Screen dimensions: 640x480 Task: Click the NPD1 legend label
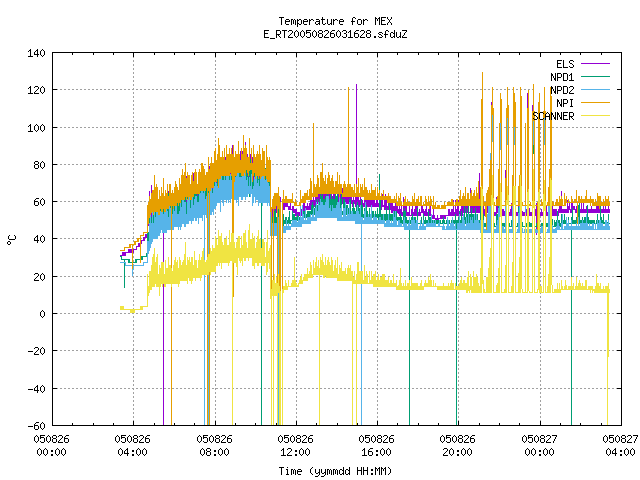[562, 77]
